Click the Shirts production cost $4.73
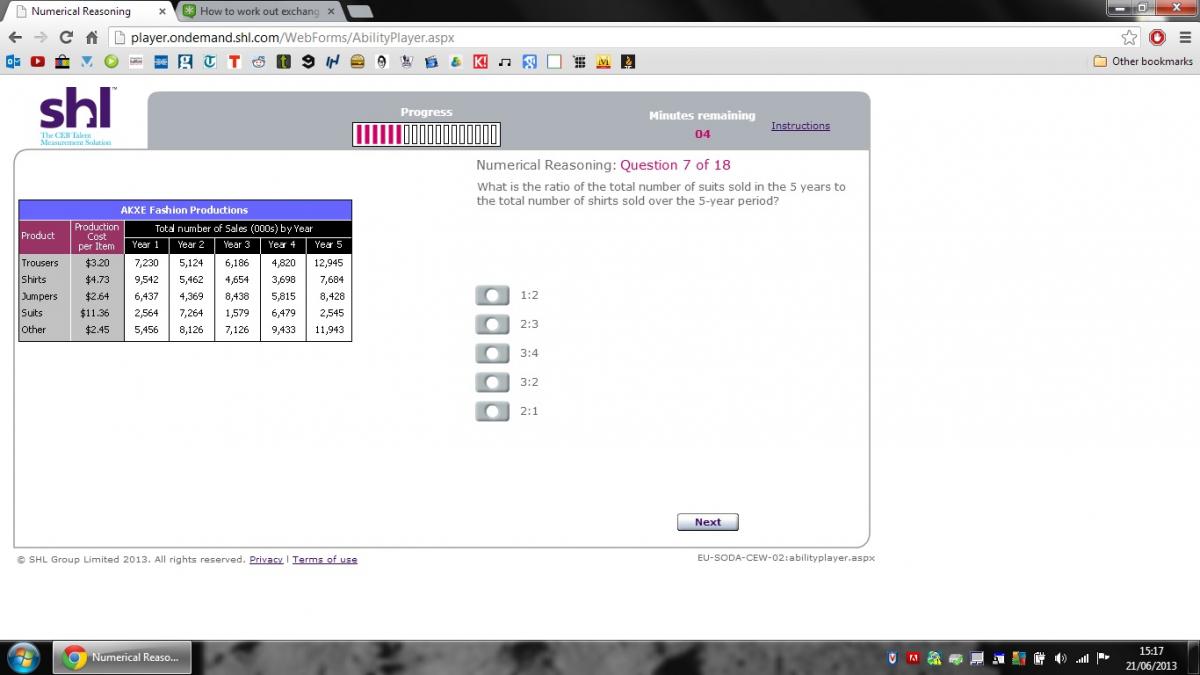This screenshot has height=675, width=1200. pos(97,280)
